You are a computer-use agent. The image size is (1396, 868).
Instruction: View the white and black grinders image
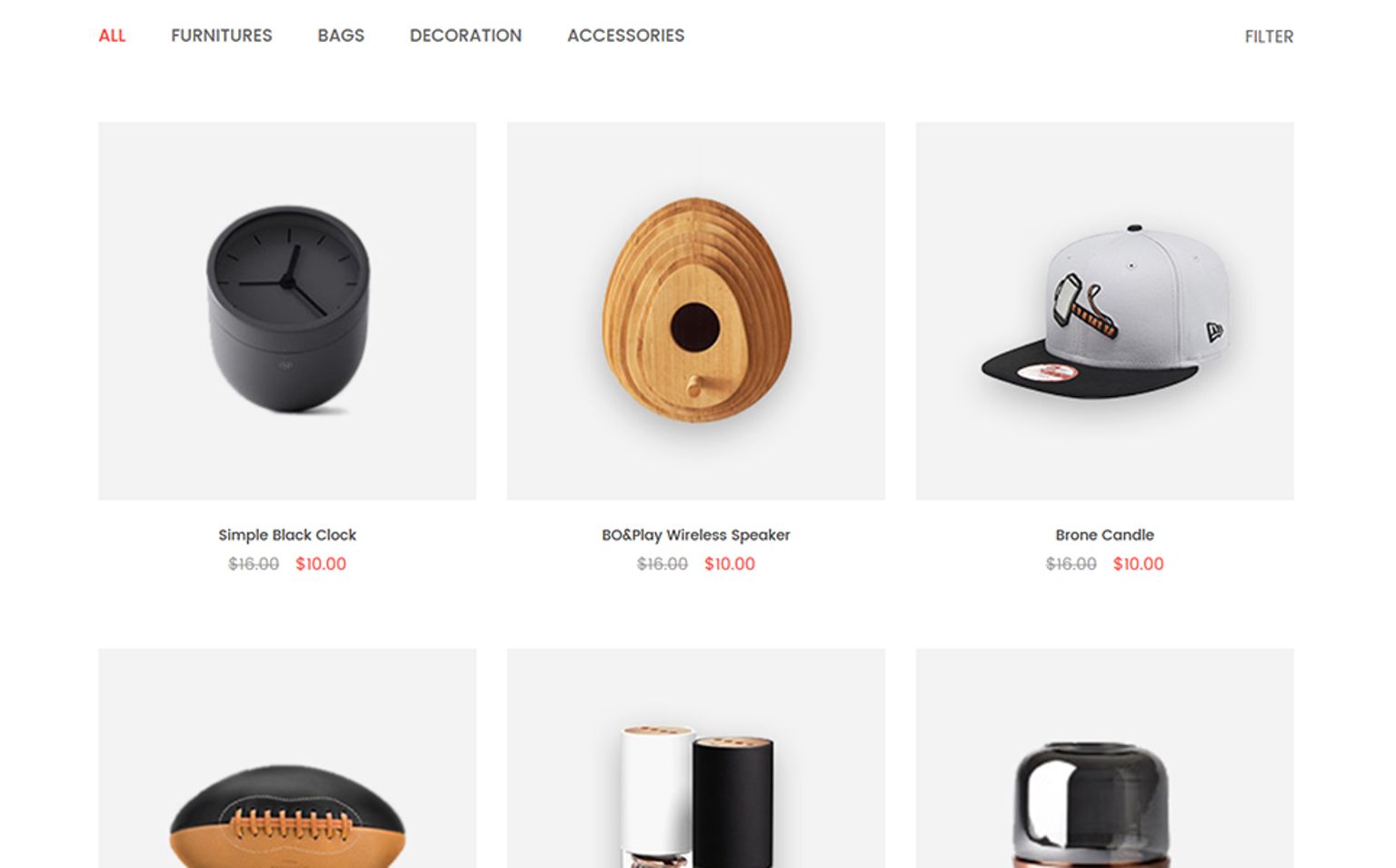pyautogui.click(x=696, y=758)
